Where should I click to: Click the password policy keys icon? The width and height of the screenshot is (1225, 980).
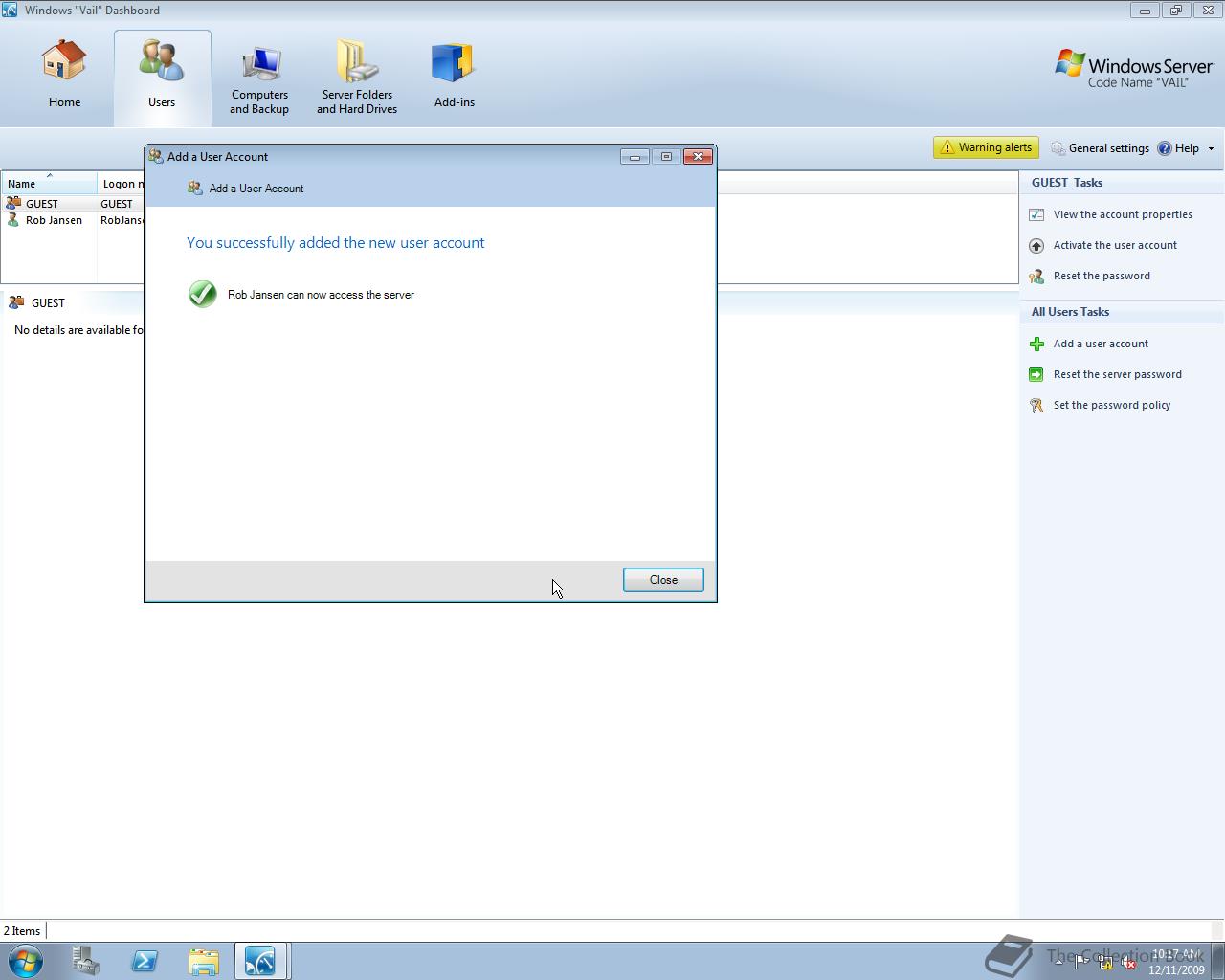pos(1036,405)
